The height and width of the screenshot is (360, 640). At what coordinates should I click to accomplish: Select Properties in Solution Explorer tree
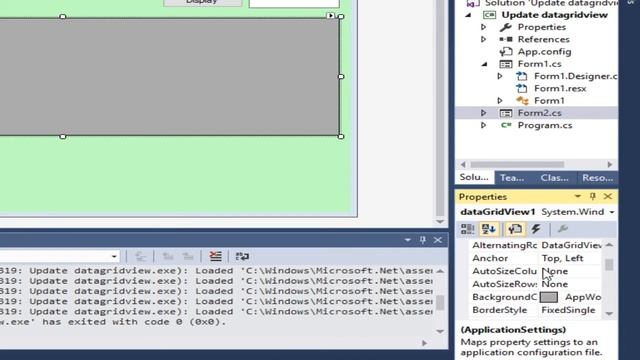click(542, 27)
